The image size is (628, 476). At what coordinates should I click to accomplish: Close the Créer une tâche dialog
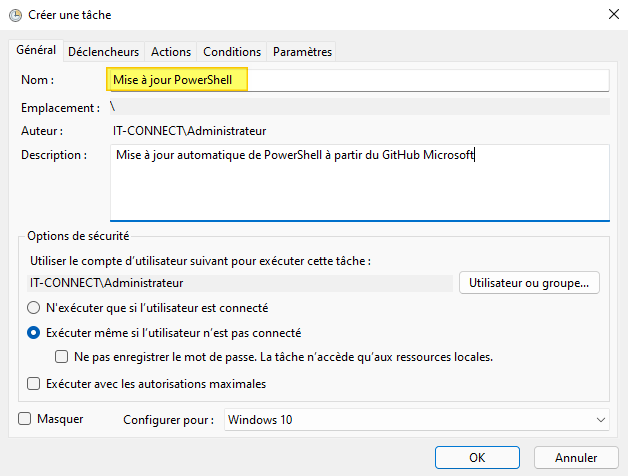(610, 15)
